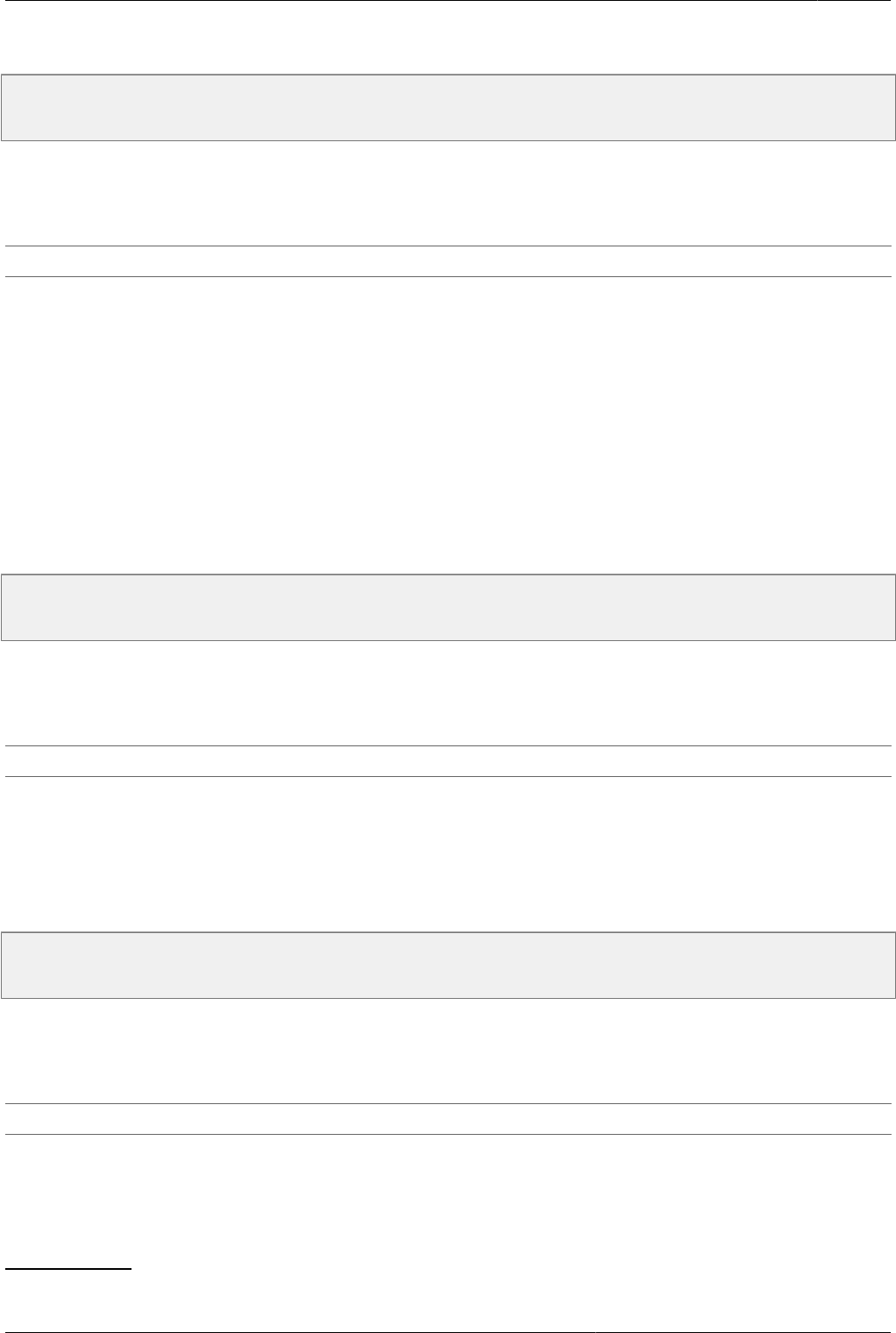Click the header line at page top
This screenshot has width=896, height=1333.
[448, 1]
